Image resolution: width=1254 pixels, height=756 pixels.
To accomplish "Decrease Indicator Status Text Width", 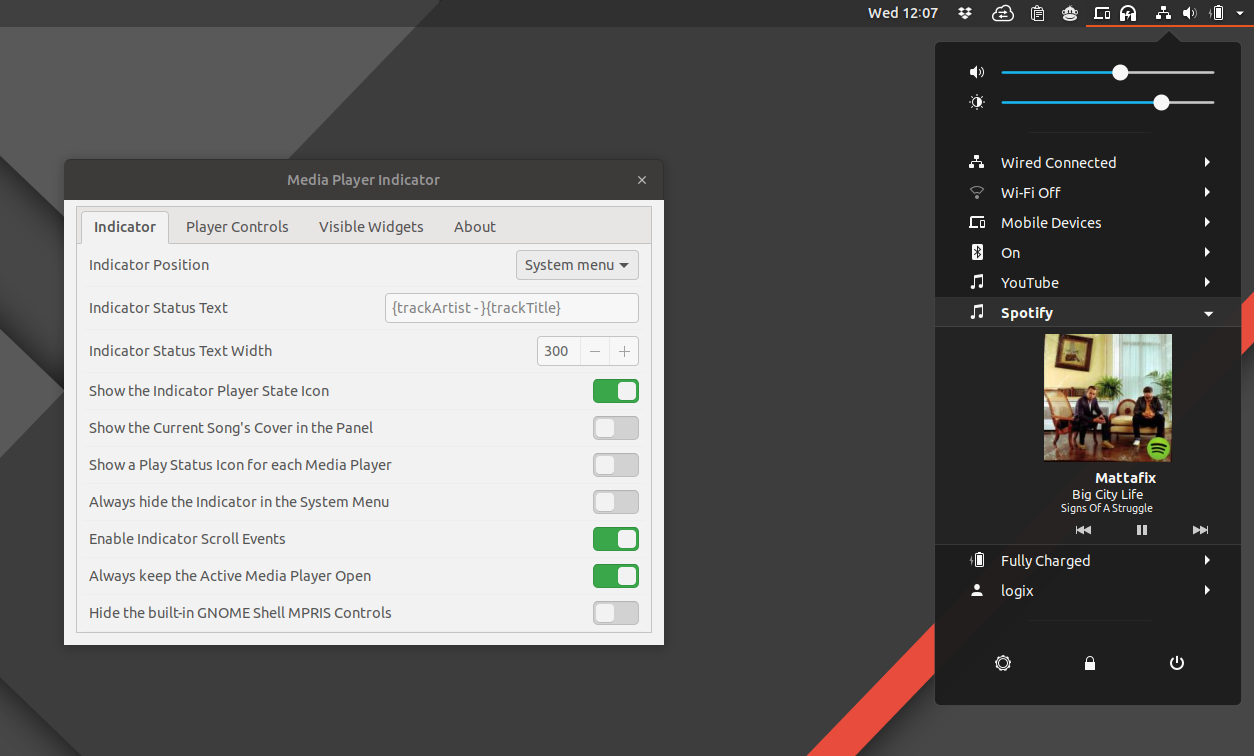I will click(595, 351).
